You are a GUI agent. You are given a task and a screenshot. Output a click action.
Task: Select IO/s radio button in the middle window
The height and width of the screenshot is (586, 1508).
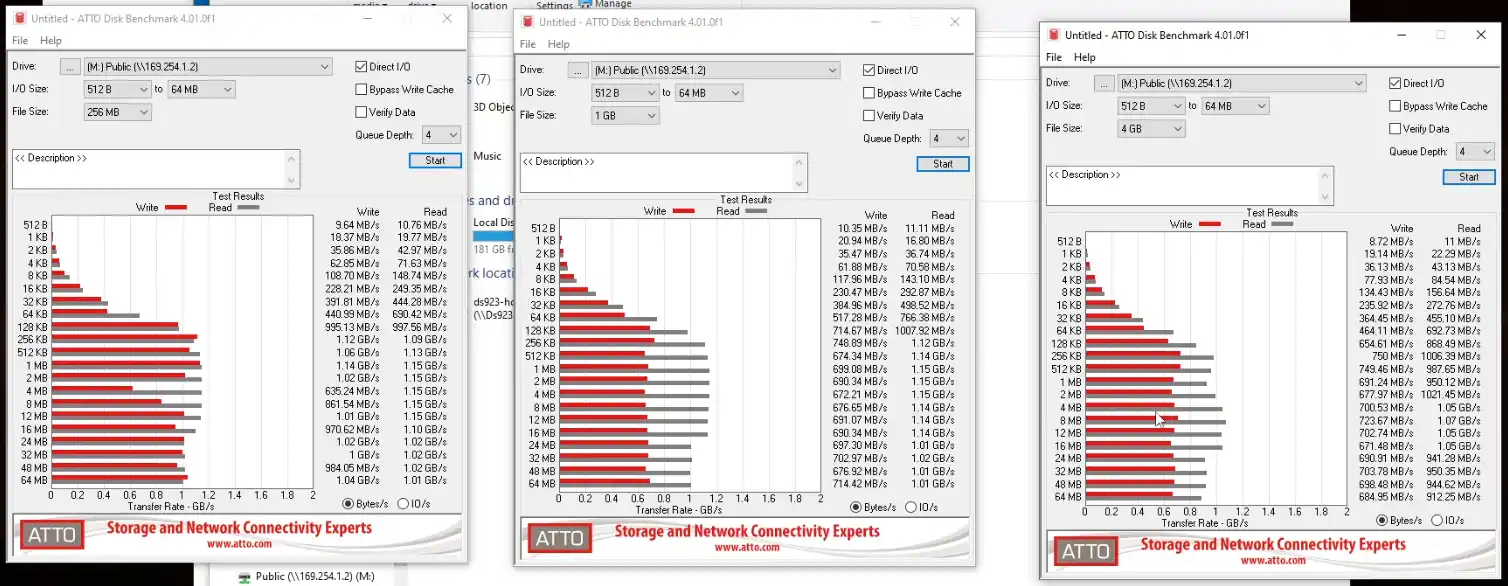pyautogui.click(x=911, y=508)
